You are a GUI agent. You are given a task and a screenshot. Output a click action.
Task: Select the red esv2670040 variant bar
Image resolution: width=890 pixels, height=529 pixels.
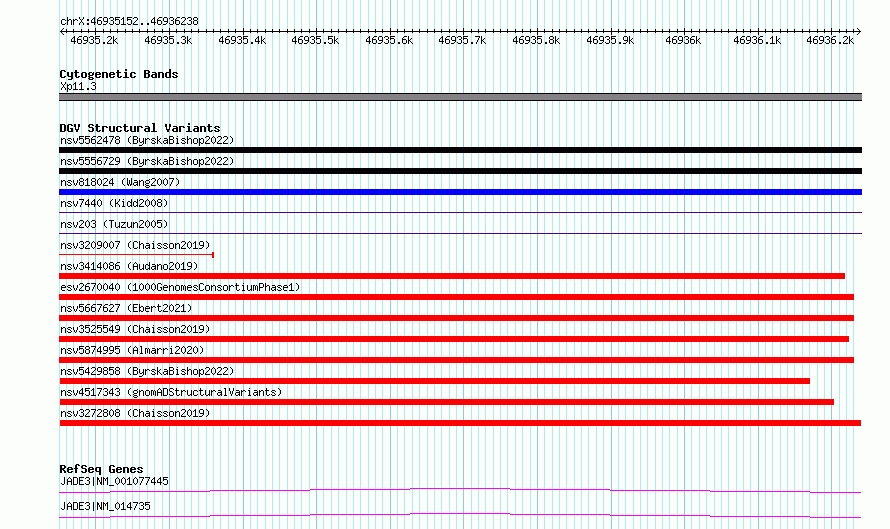tap(456, 297)
